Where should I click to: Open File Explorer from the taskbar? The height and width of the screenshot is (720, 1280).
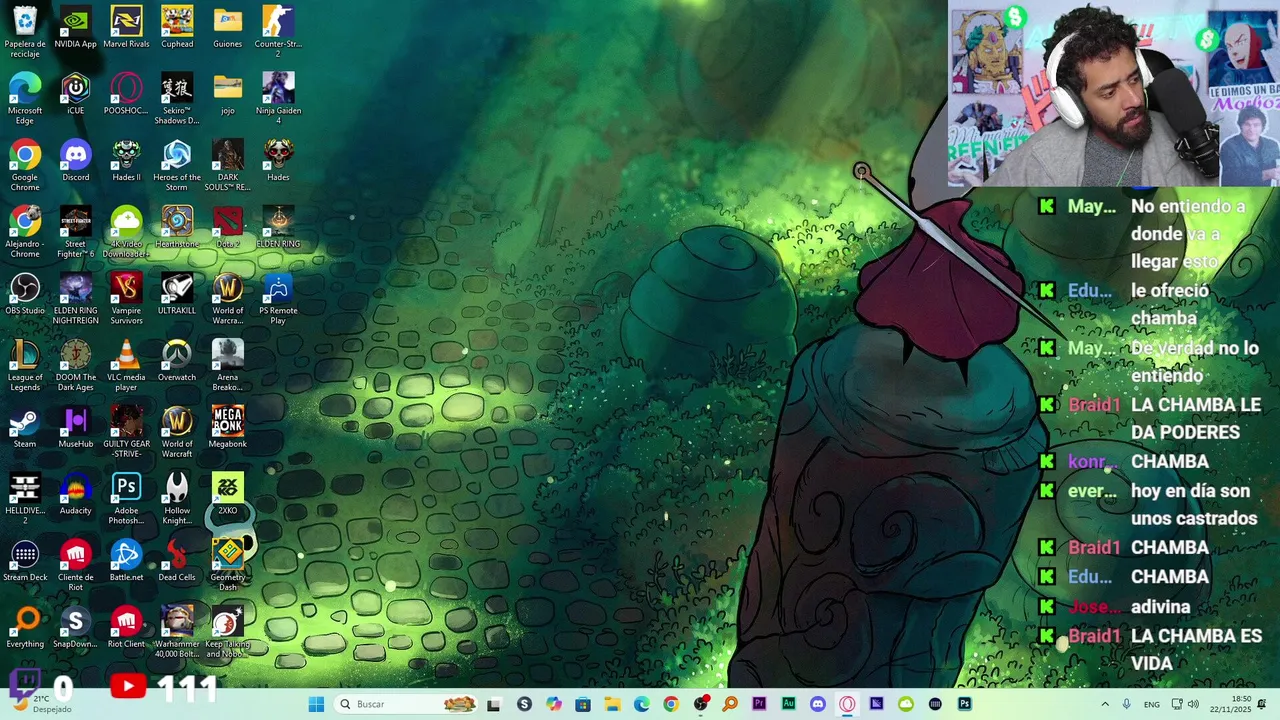tap(612, 704)
